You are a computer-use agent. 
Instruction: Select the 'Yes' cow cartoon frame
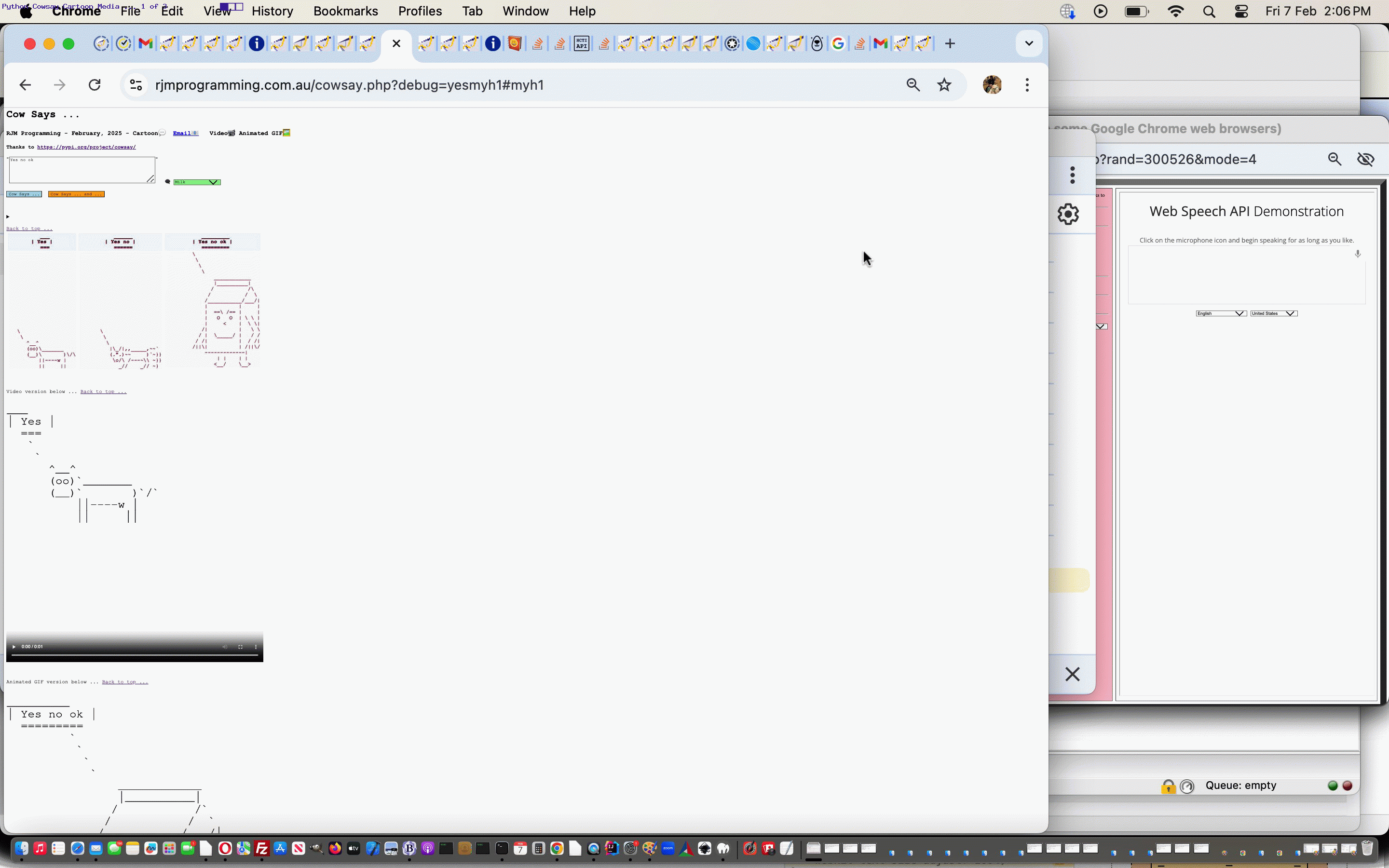click(x=41, y=301)
